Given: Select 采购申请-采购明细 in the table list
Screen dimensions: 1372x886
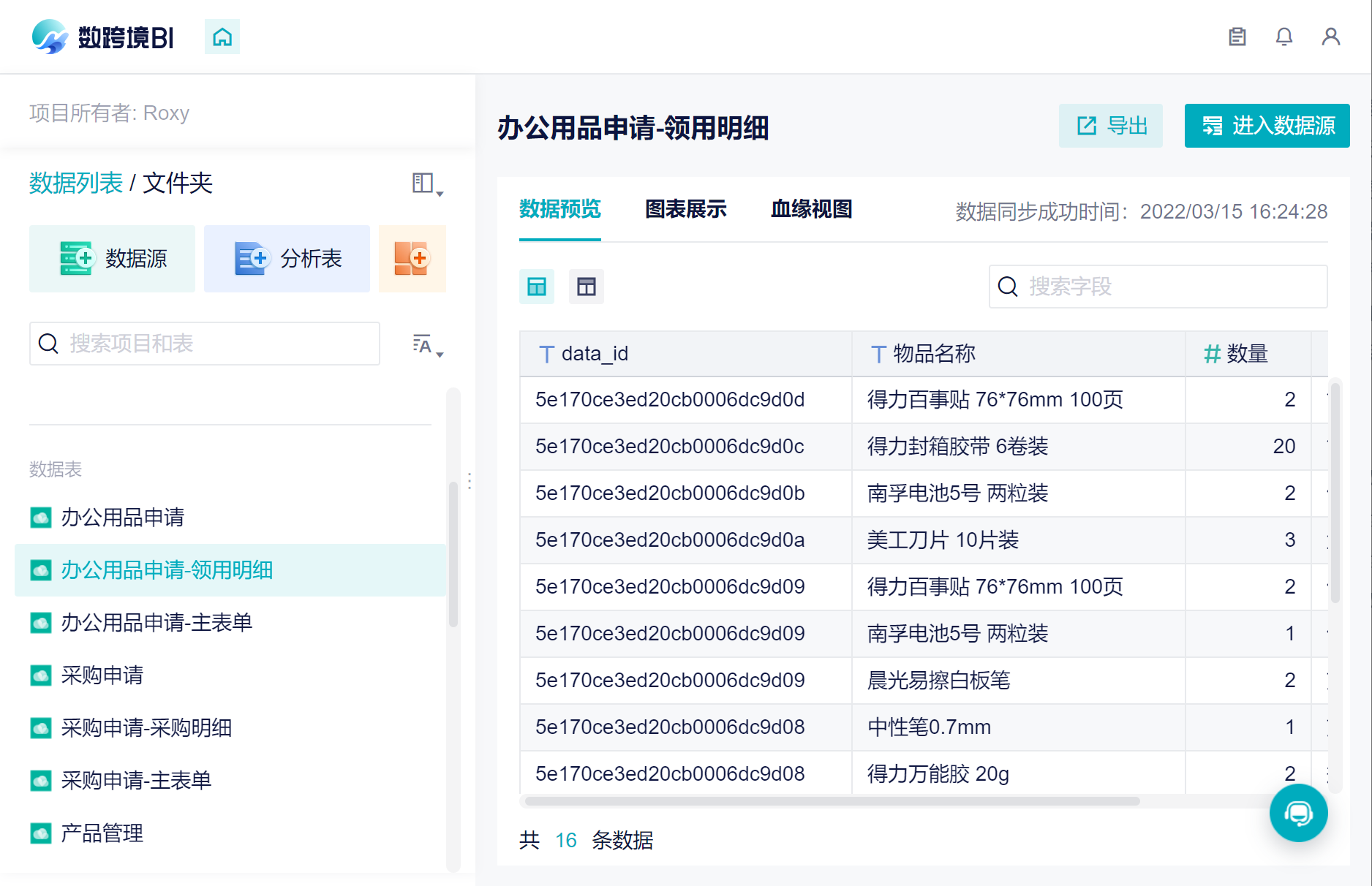Looking at the screenshot, I should coord(146,728).
